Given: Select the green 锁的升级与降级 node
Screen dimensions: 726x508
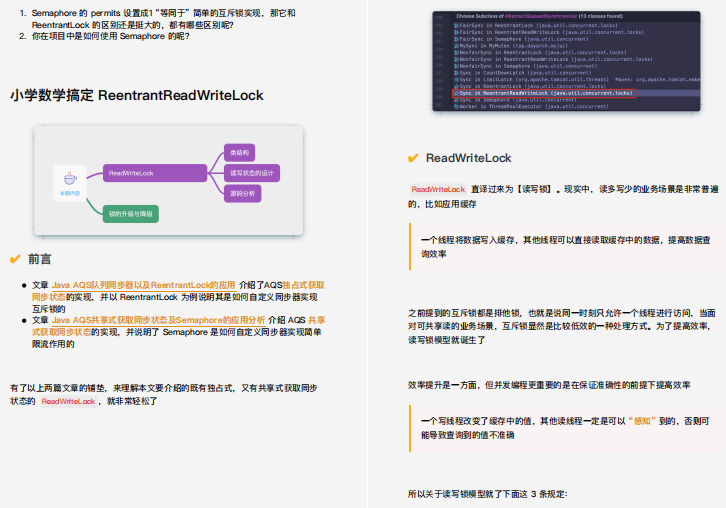Looking at the screenshot, I should pyautogui.click(x=131, y=214).
